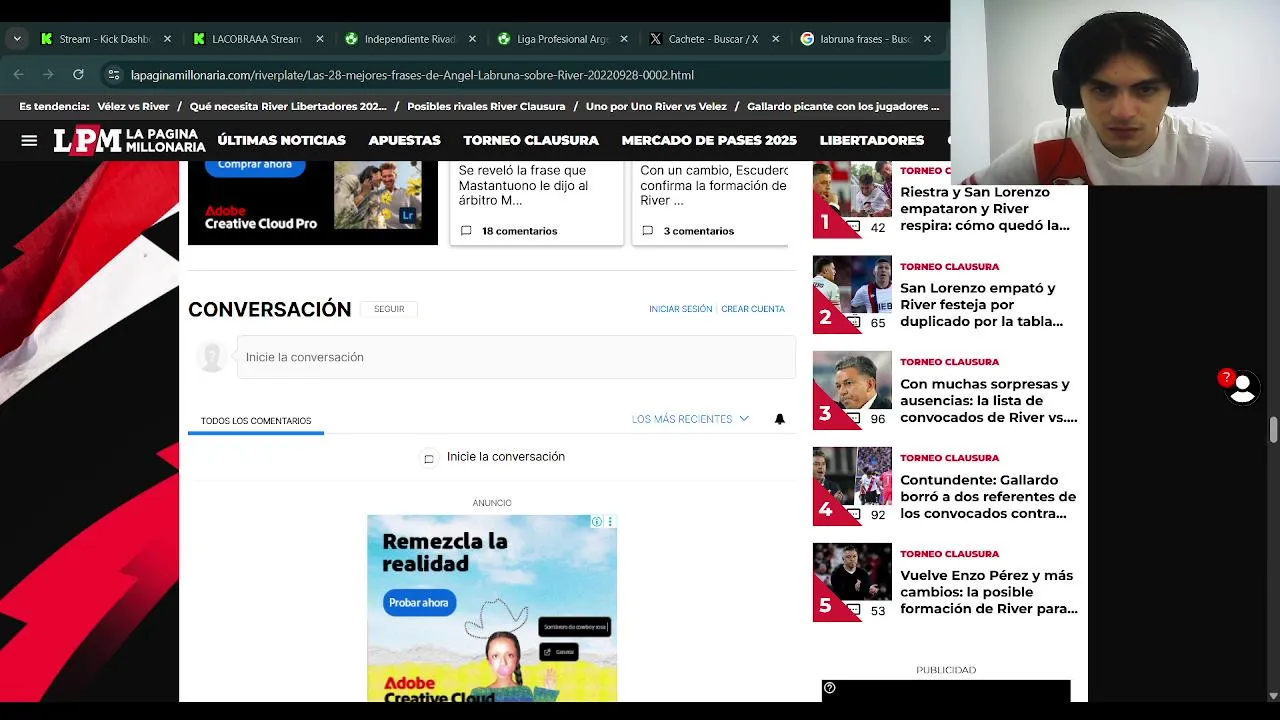Open Gallardo picante con los jugadores link

(843, 106)
